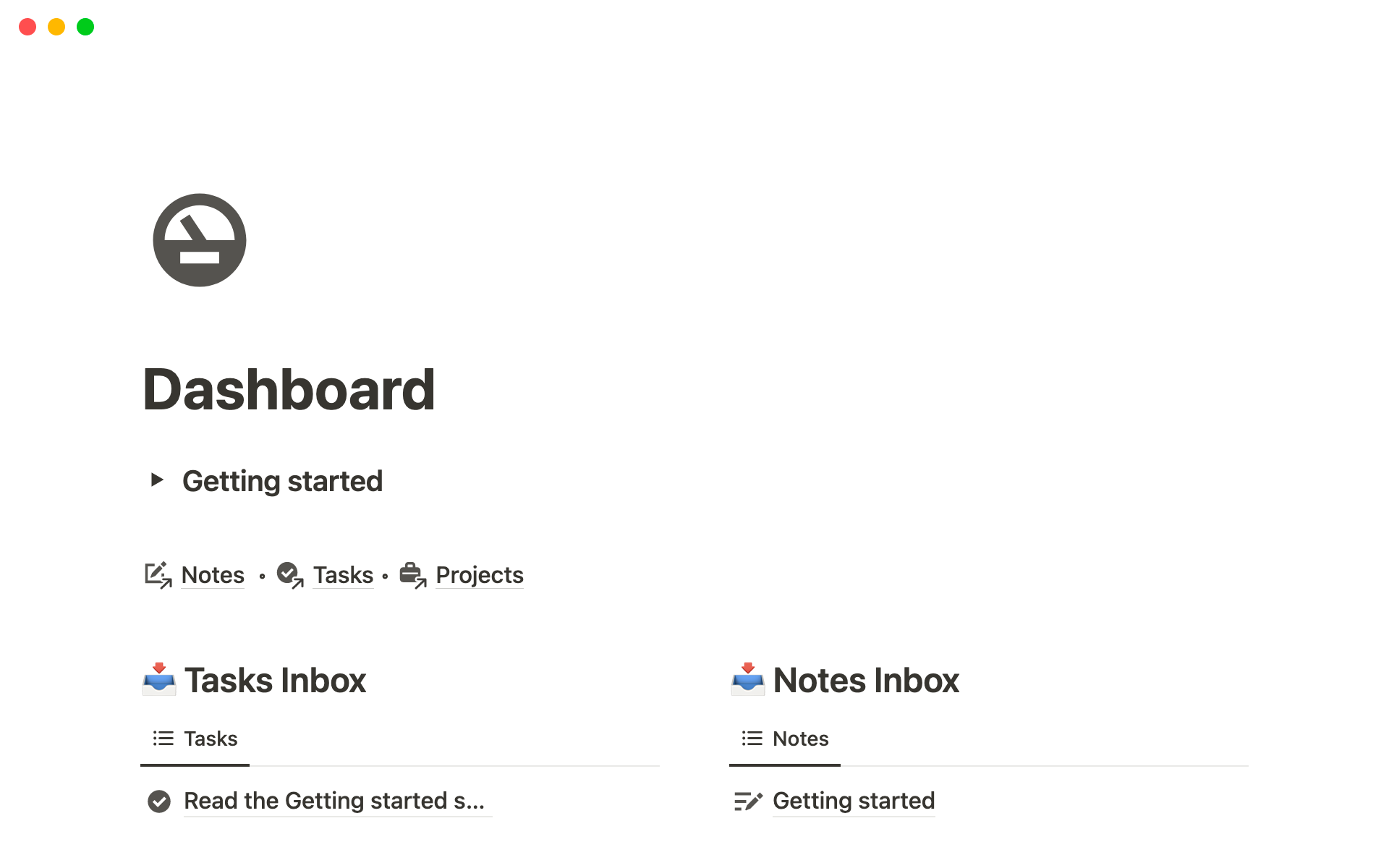Check off the Read the Getting started task

[159, 801]
